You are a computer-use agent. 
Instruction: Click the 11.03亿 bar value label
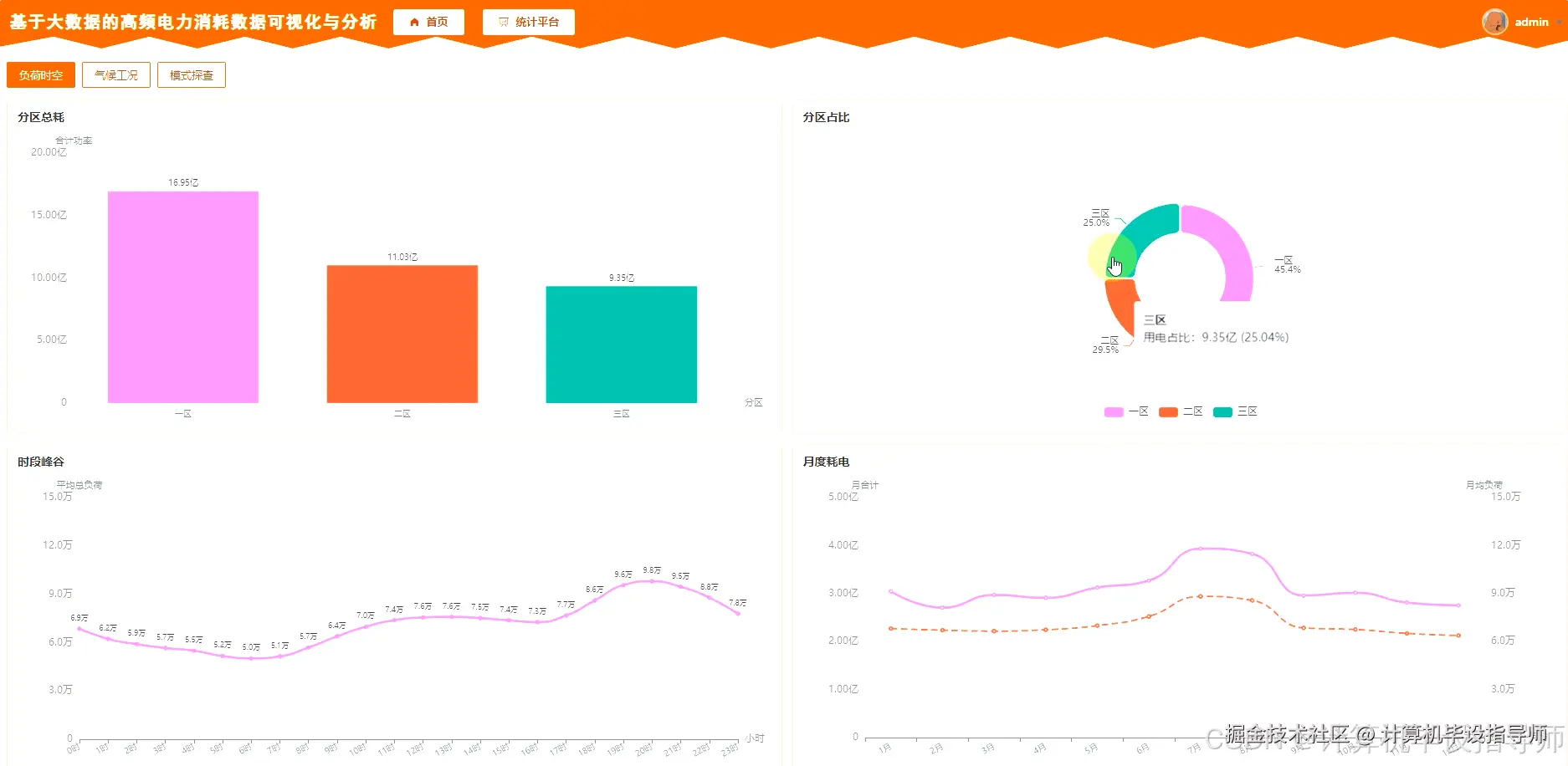coord(402,257)
